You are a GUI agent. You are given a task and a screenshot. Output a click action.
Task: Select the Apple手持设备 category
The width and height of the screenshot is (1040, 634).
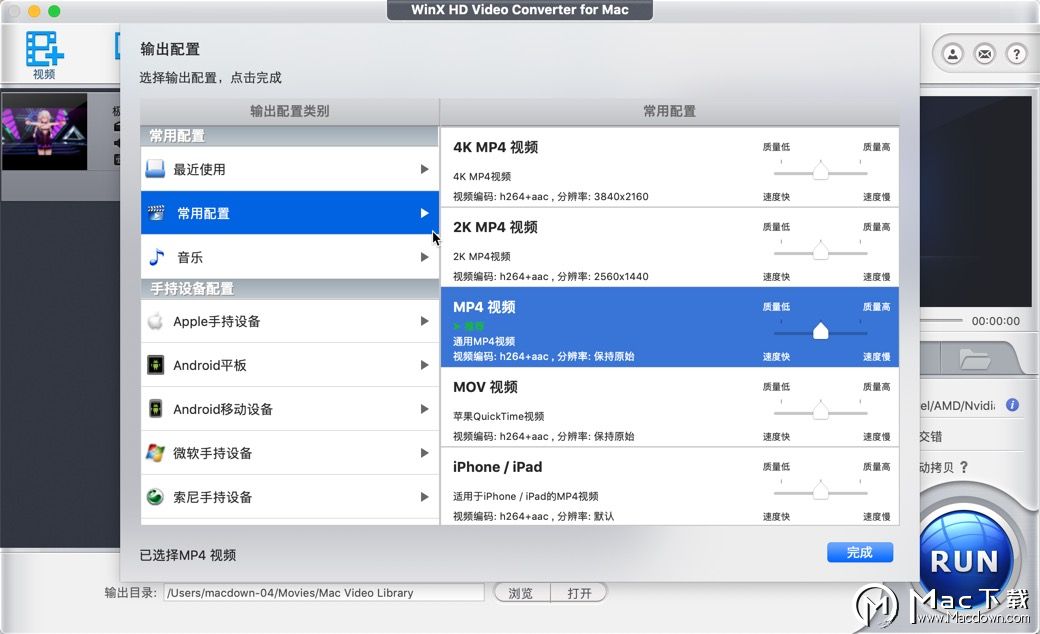point(290,321)
